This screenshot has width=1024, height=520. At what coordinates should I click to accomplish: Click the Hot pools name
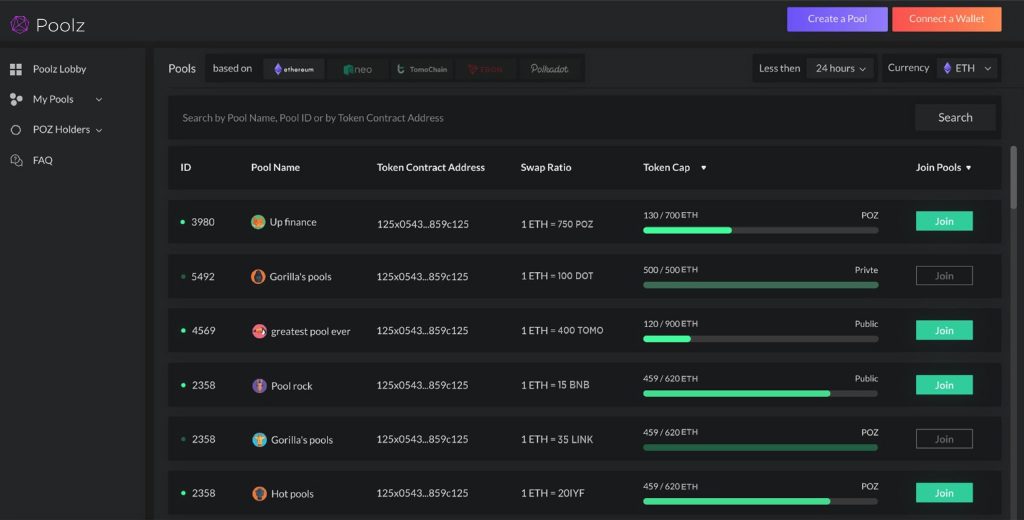click(x=293, y=495)
